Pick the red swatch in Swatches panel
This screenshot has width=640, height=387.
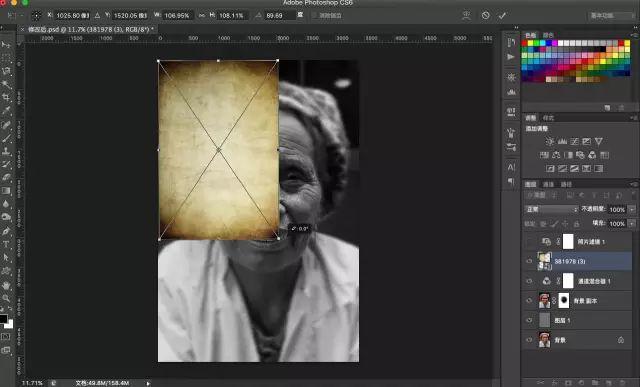click(x=524, y=43)
